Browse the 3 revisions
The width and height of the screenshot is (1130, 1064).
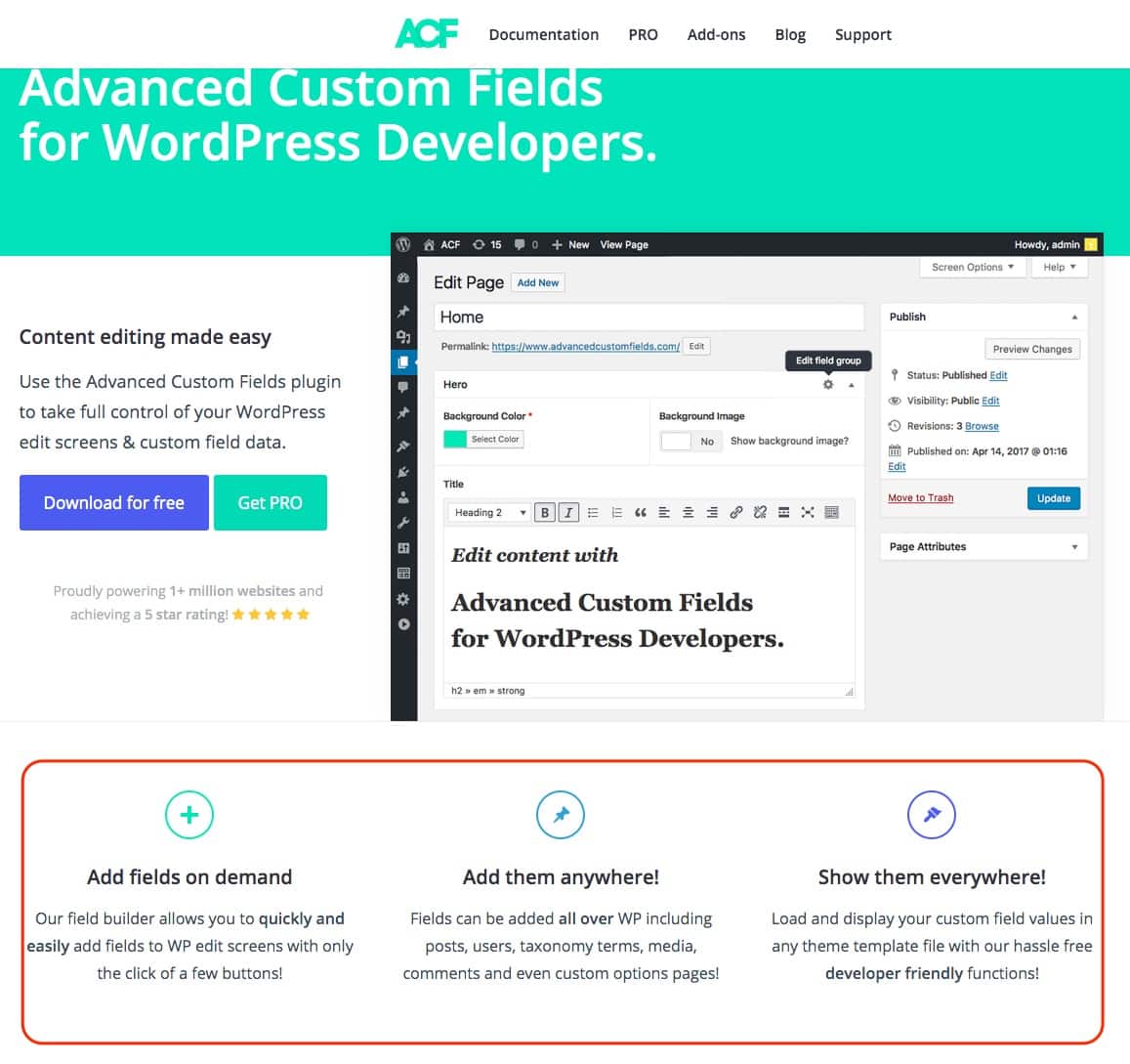982,426
